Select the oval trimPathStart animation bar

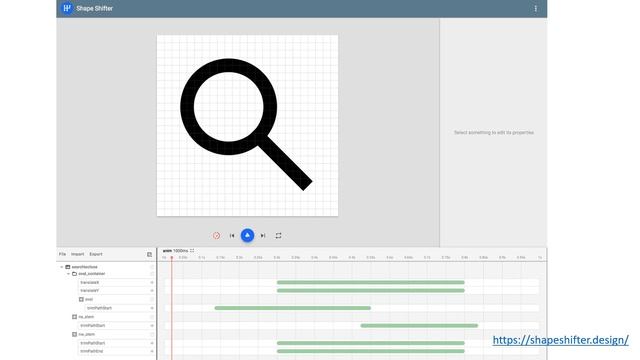(293, 308)
